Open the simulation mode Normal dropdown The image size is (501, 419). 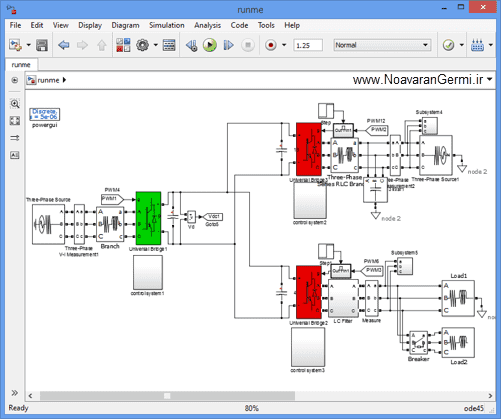coord(382,45)
